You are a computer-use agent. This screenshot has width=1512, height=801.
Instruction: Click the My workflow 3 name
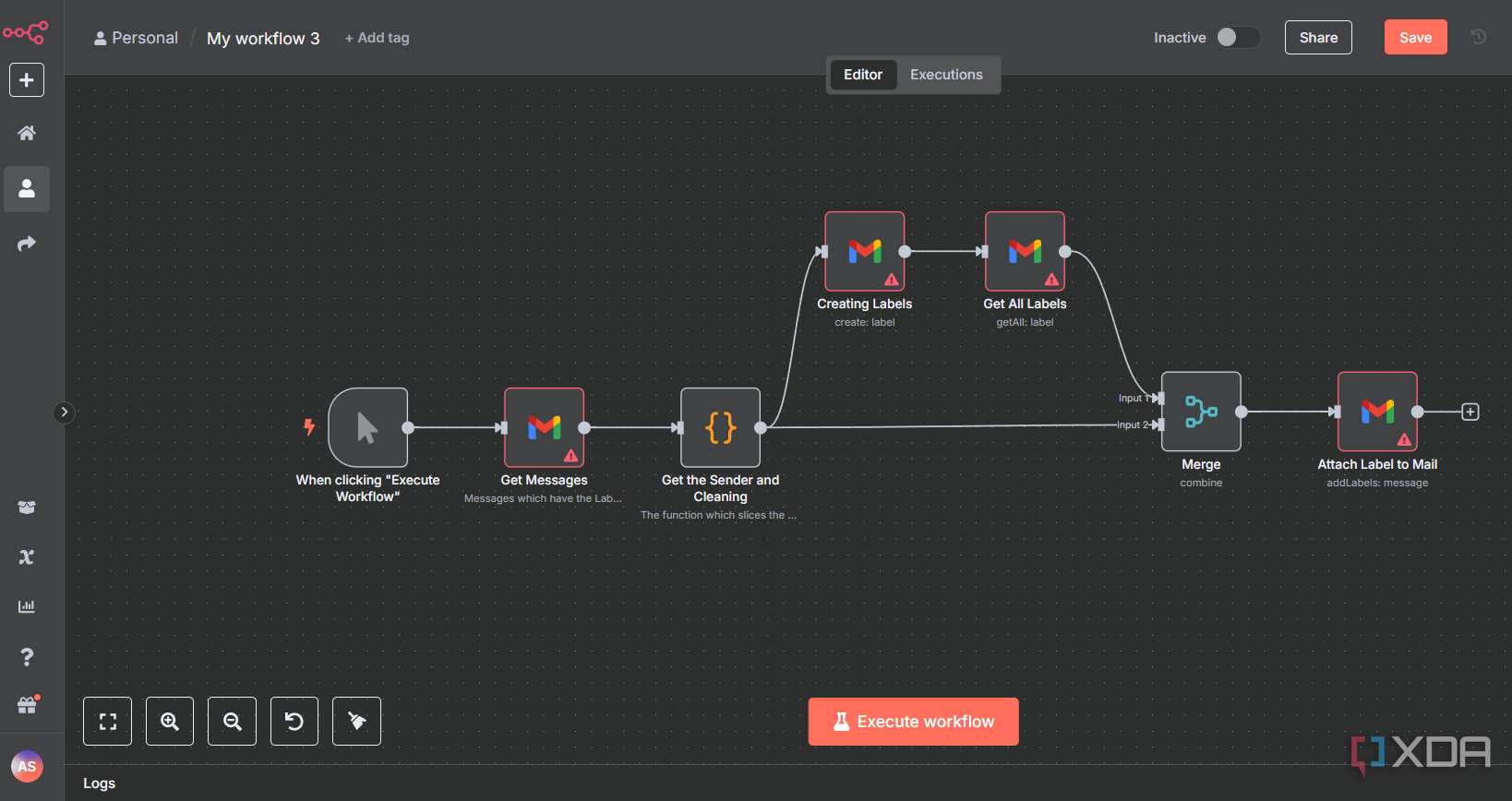tap(263, 38)
